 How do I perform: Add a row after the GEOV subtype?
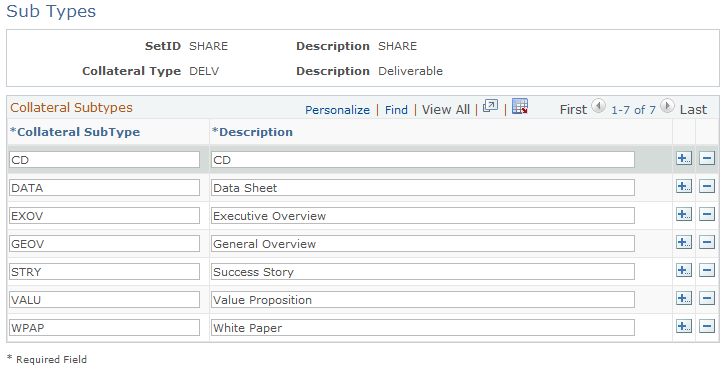(x=684, y=243)
